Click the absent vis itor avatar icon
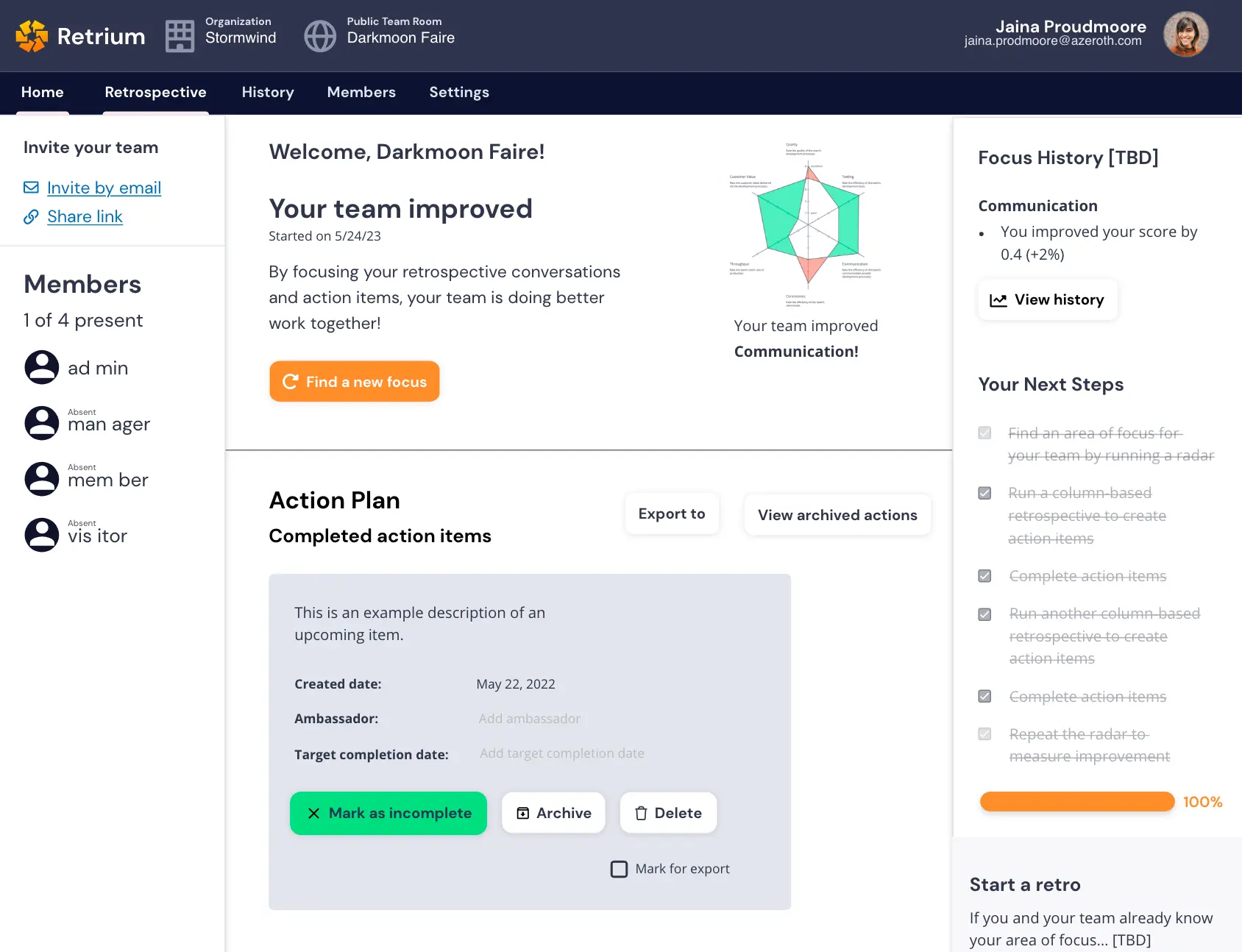Image resolution: width=1242 pixels, height=952 pixels. [x=42, y=535]
